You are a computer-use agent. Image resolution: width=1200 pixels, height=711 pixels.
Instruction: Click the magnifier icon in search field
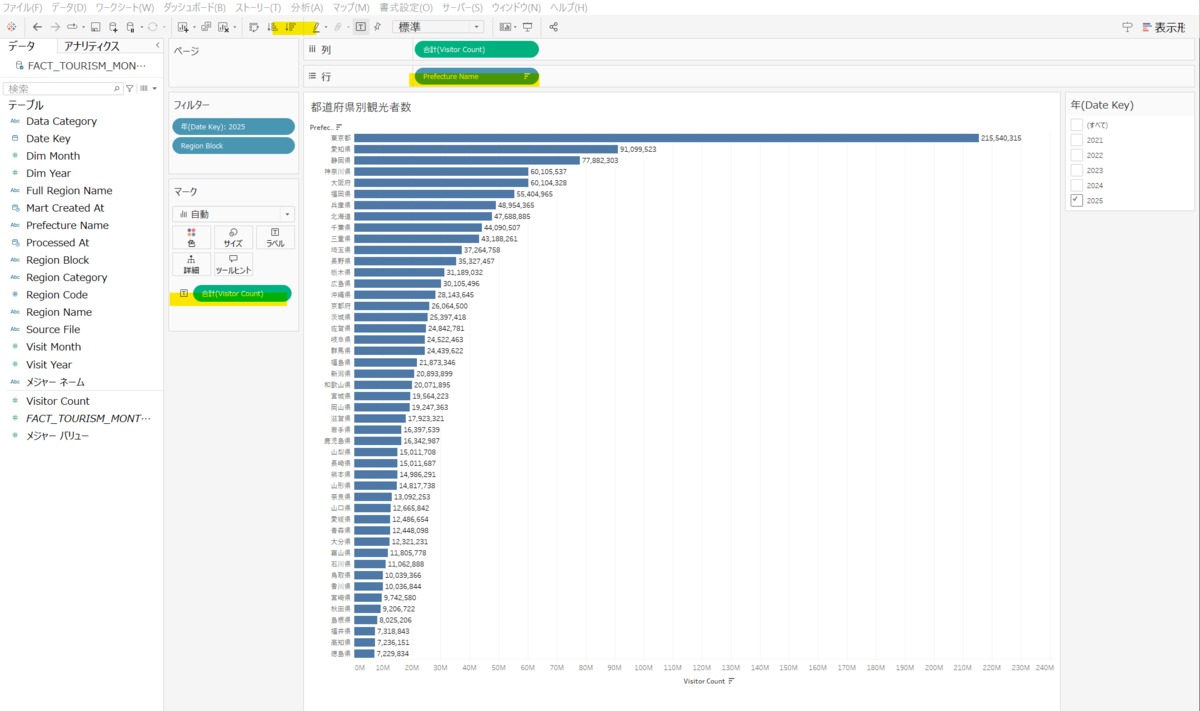tap(117, 89)
